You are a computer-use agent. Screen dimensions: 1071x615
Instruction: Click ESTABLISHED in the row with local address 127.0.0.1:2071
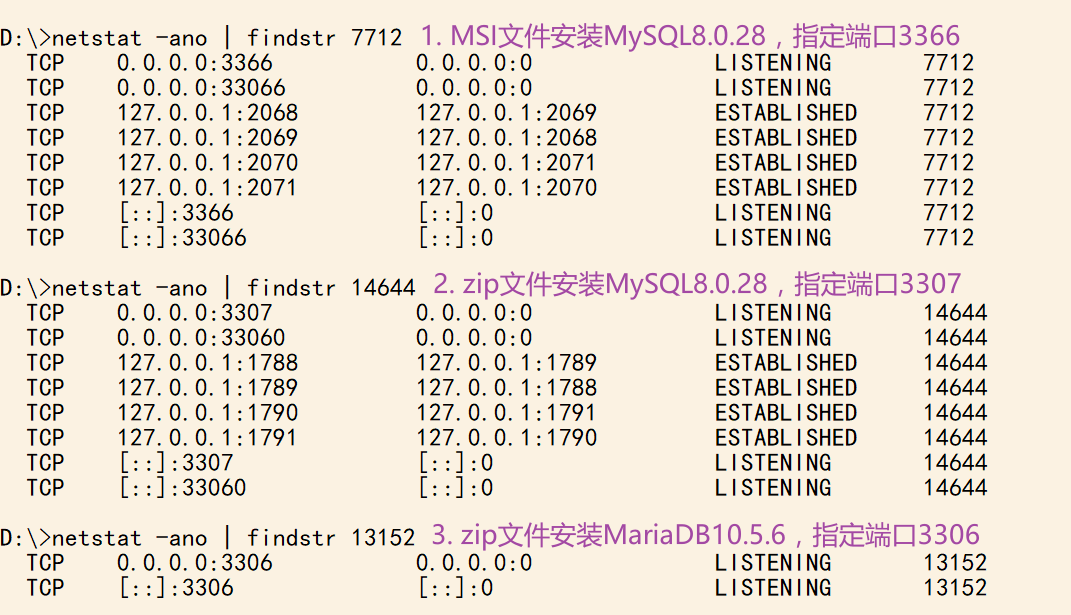pos(786,188)
